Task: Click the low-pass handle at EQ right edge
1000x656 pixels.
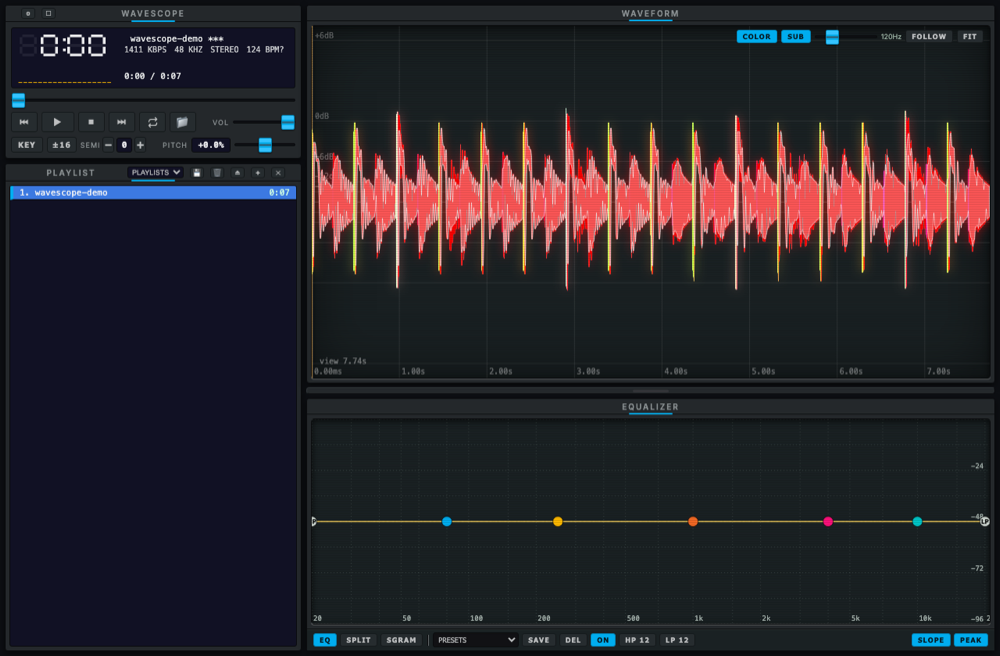Action: point(985,521)
